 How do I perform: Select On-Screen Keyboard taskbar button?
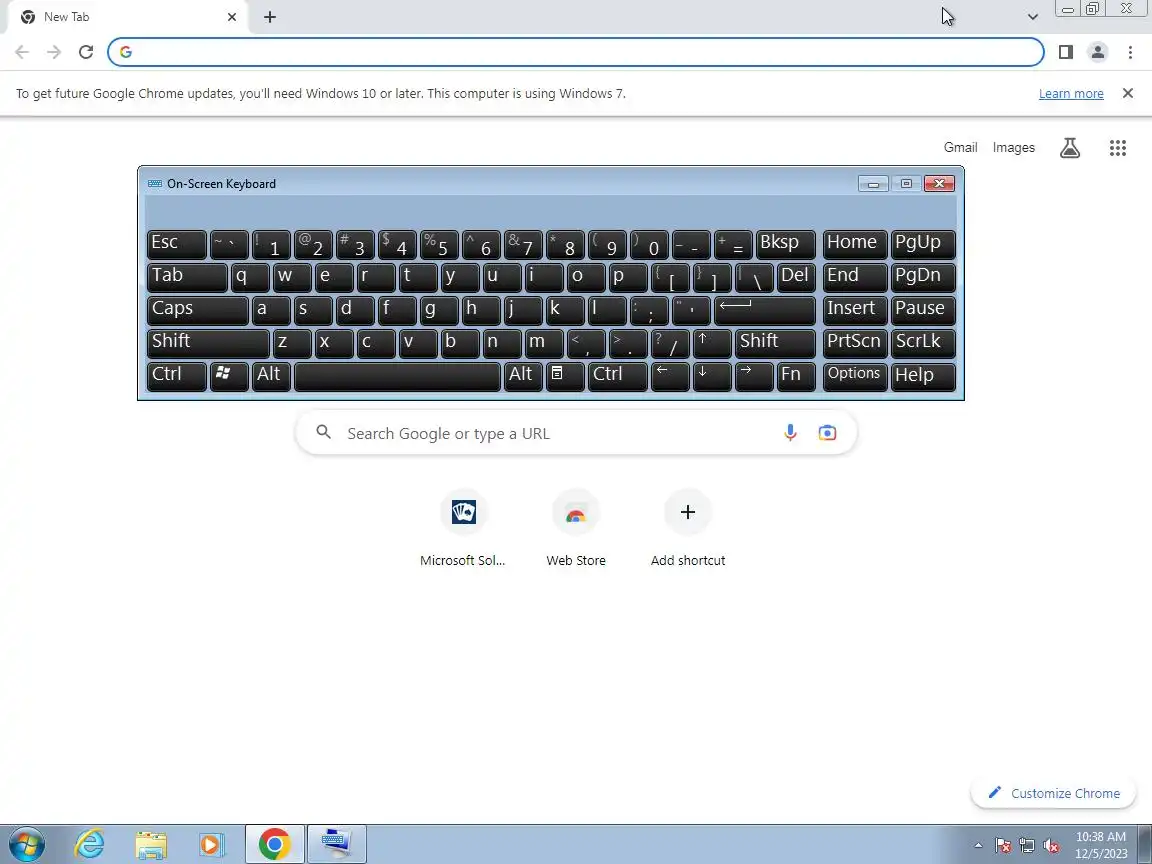coord(336,844)
